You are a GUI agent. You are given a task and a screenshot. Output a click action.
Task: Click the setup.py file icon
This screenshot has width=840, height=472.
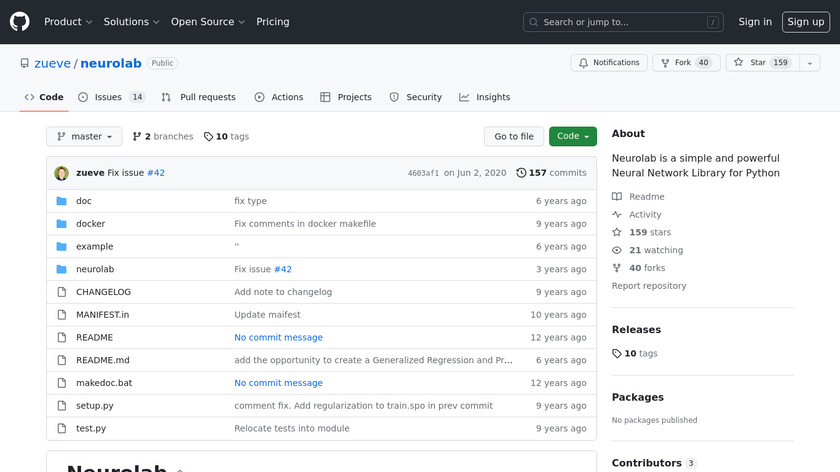coord(62,406)
